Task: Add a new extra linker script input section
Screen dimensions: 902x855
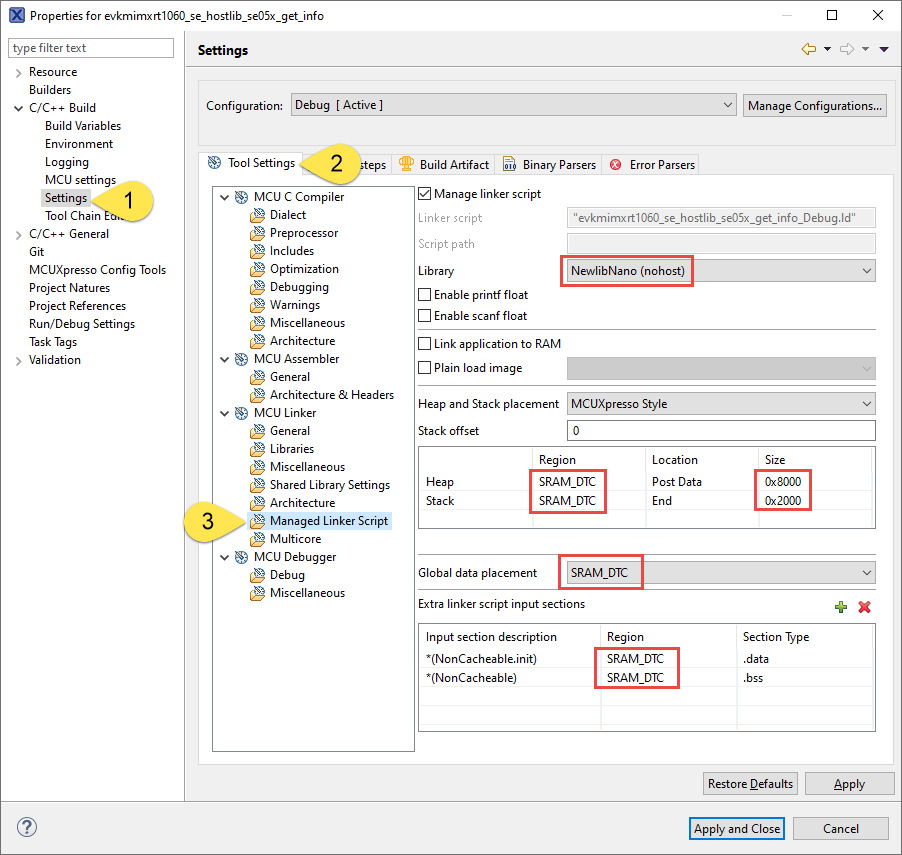Action: tap(840, 607)
